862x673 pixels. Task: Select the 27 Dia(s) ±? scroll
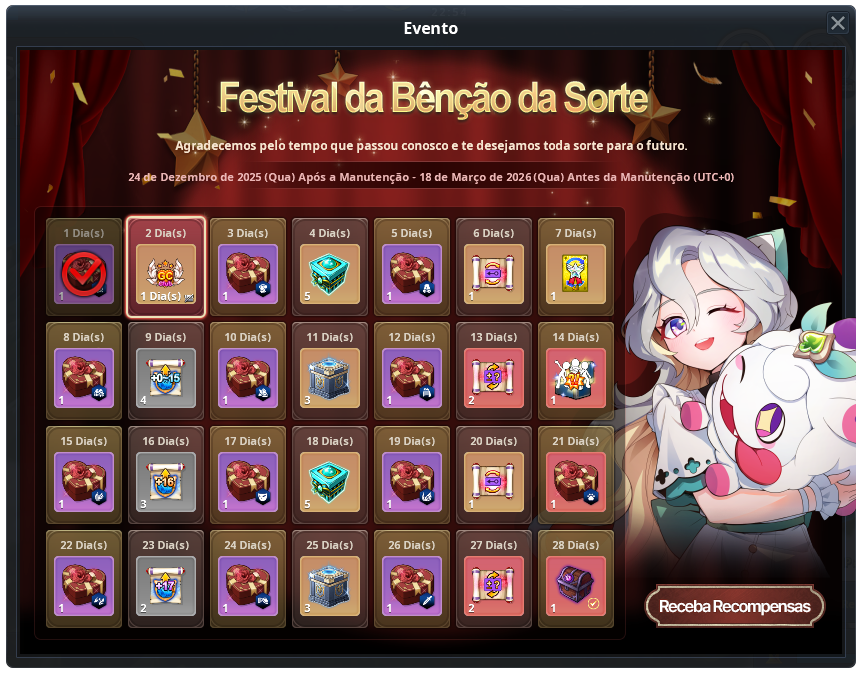pyautogui.click(x=494, y=586)
